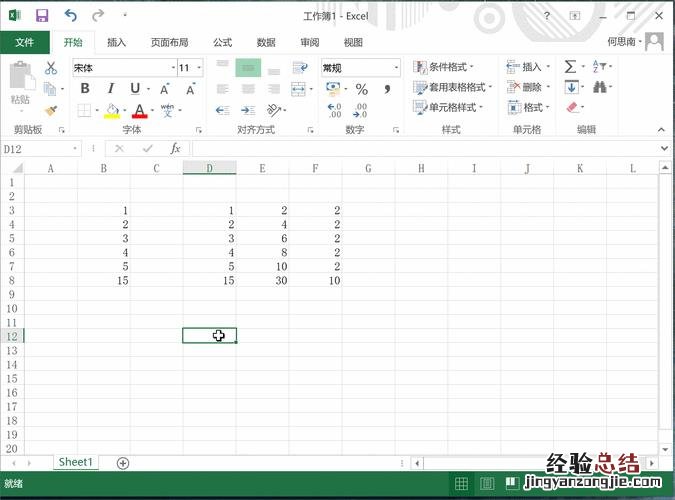Select the Sheet1 tab

[76, 462]
